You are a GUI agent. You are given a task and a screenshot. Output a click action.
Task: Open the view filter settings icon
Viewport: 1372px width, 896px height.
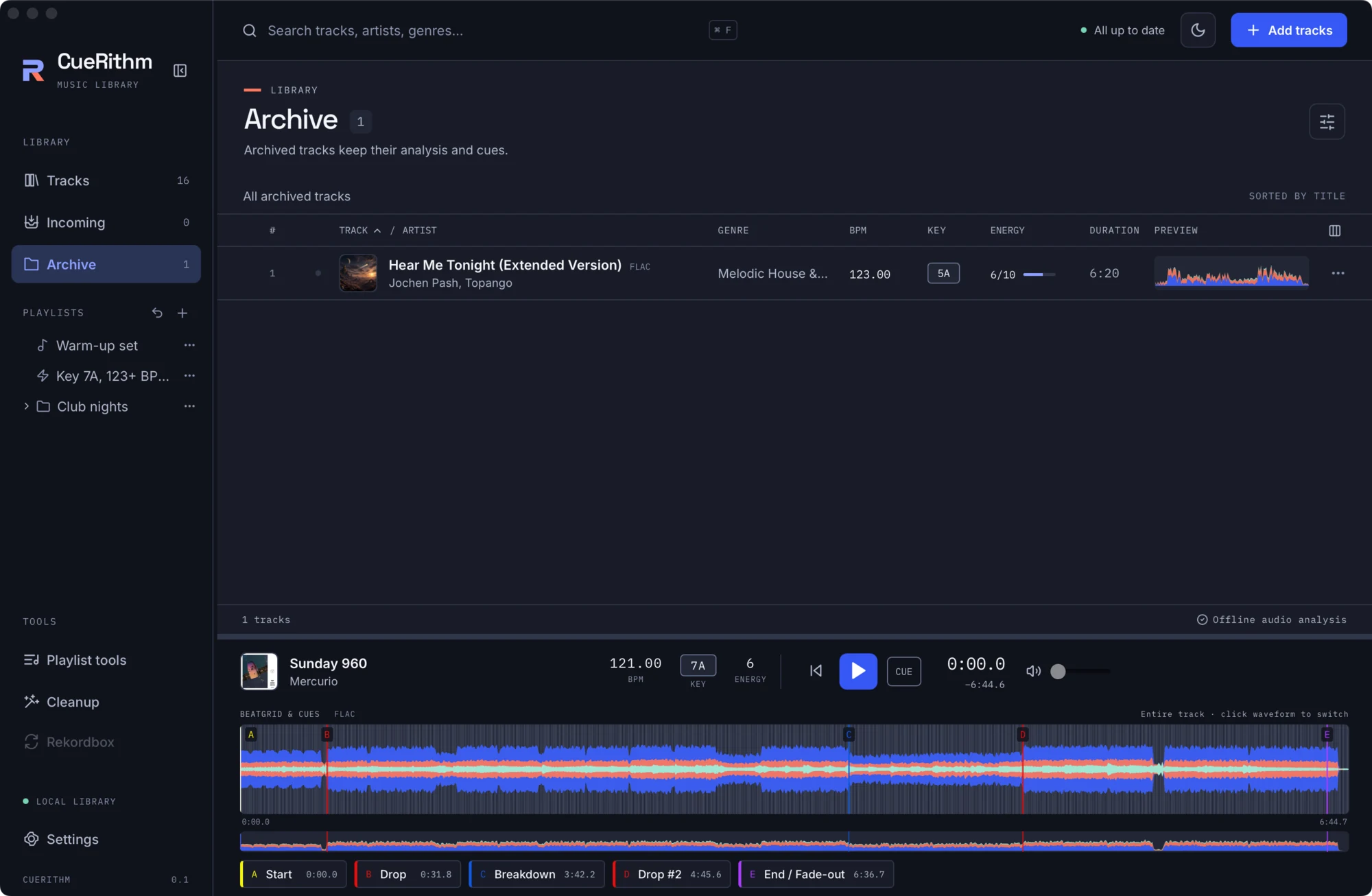1327,122
